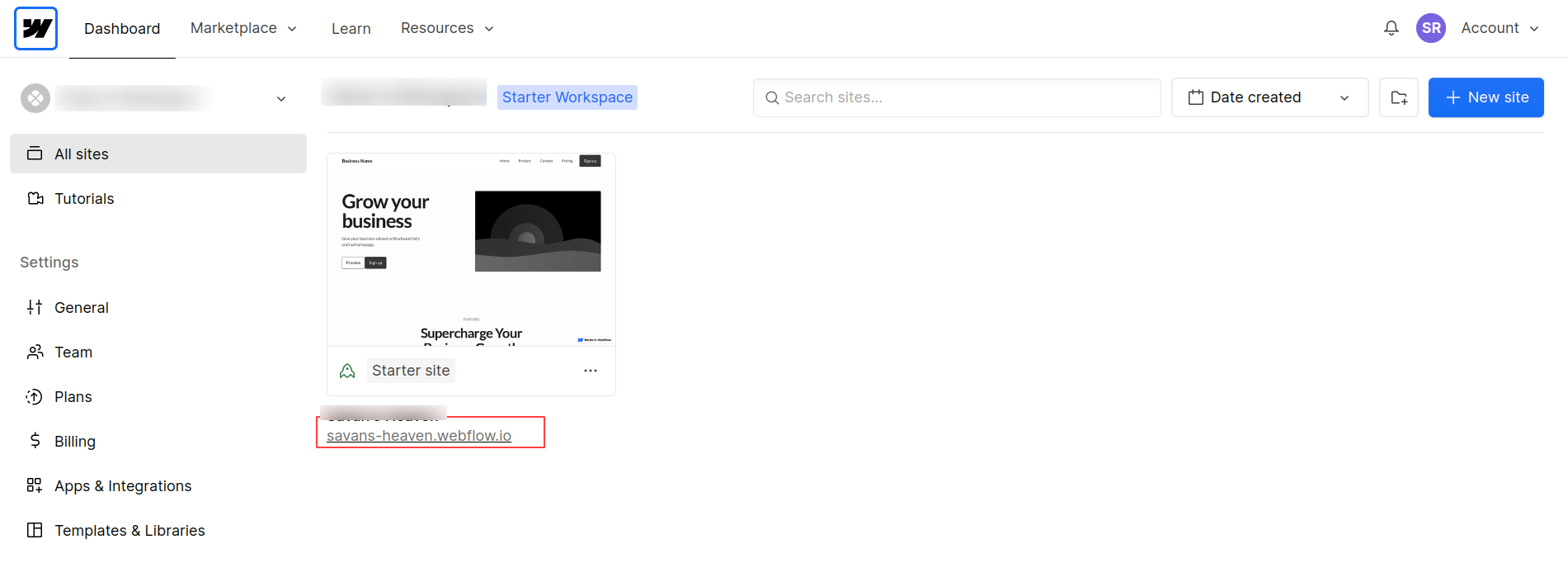
Task: Open Plans settings
Action: tap(158, 396)
